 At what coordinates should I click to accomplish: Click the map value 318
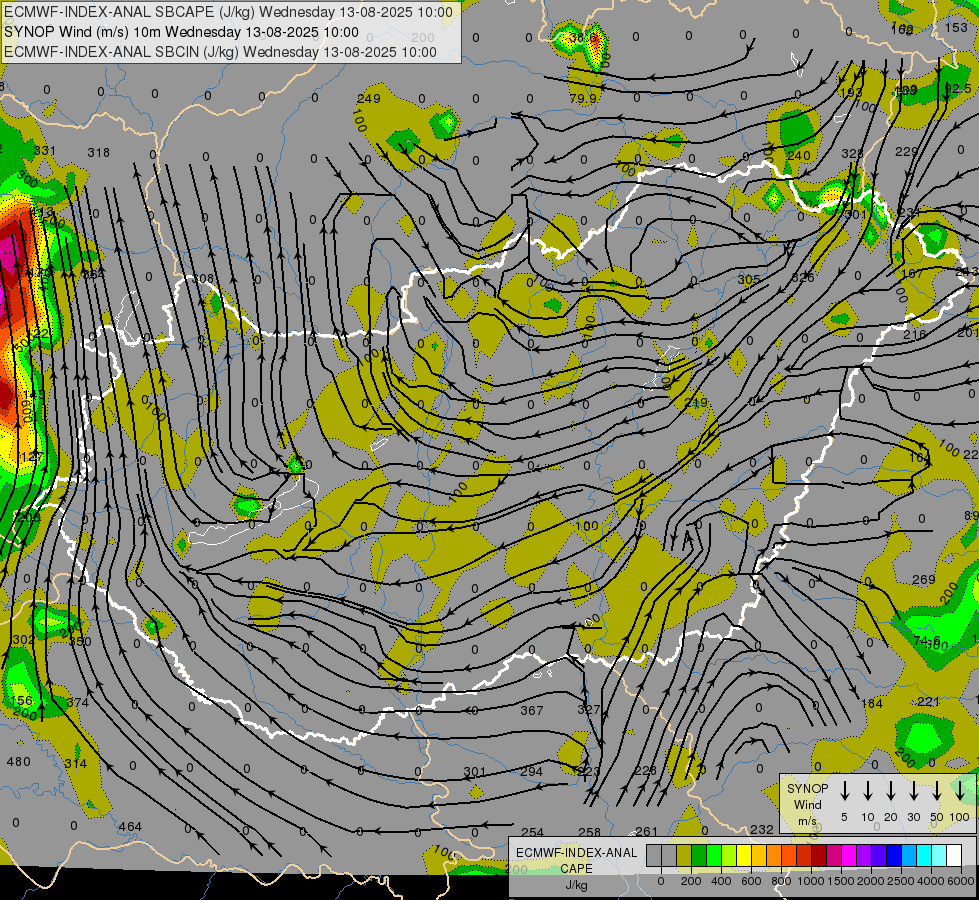pyautogui.click(x=99, y=152)
